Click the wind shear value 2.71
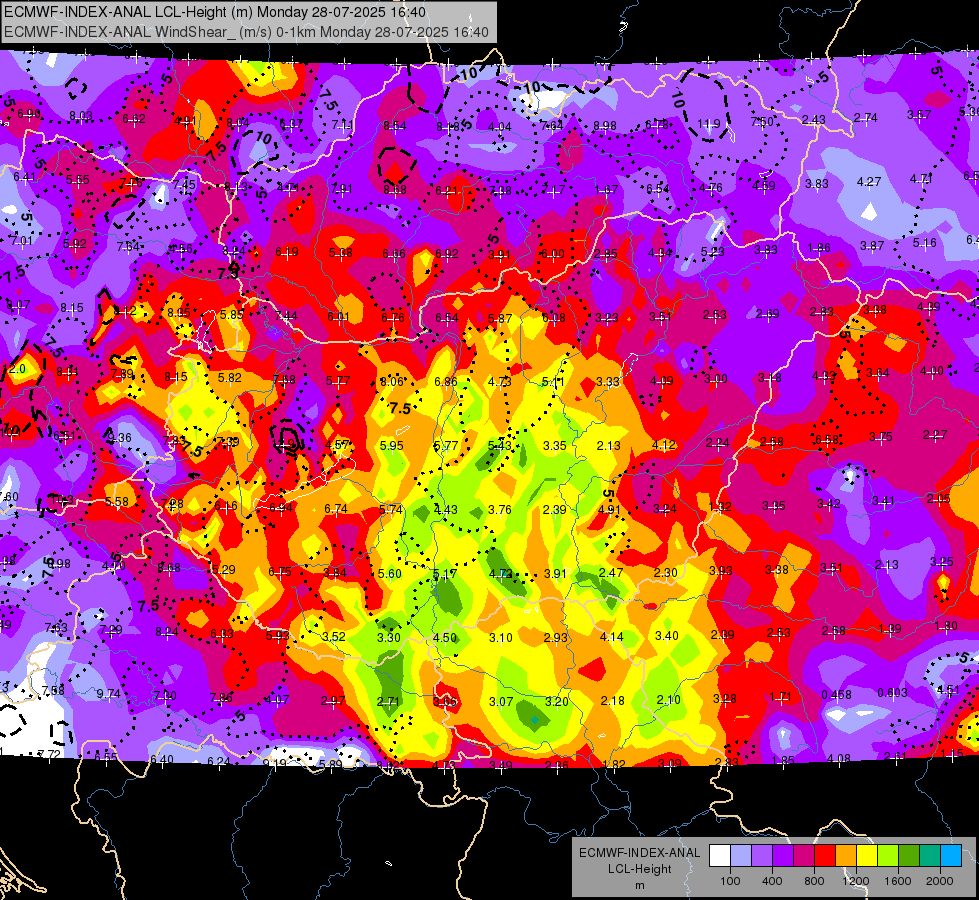The height and width of the screenshot is (900, 979). pos(388,702)
